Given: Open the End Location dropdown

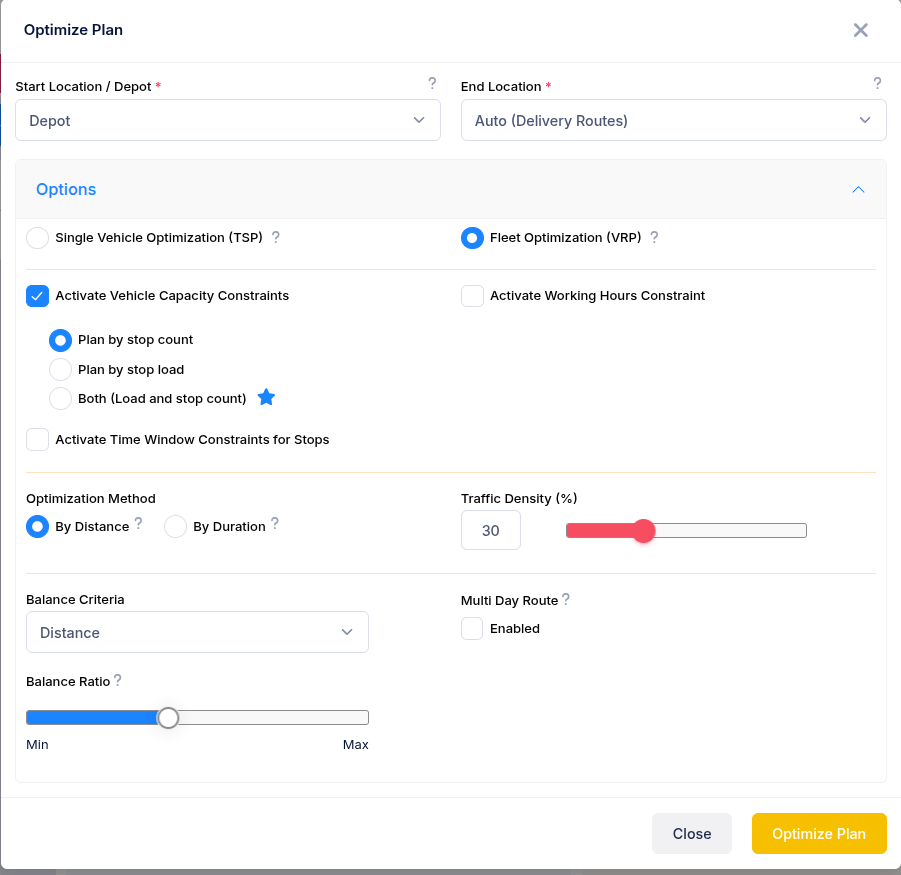Looking at the screenshot, I should 673,120.
